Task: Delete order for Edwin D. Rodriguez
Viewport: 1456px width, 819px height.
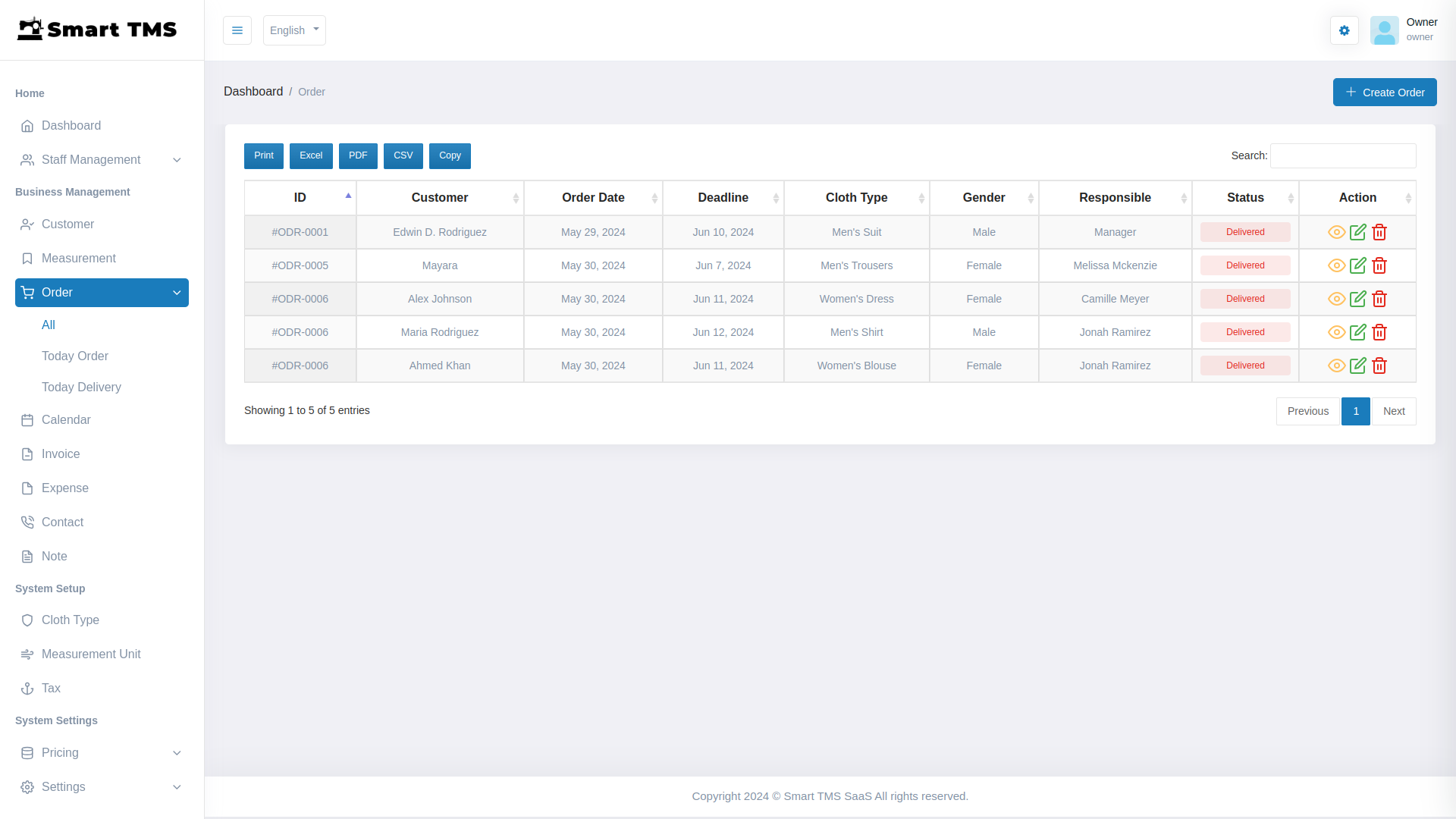Action: pyautogui.click(x=1379, y=232)
